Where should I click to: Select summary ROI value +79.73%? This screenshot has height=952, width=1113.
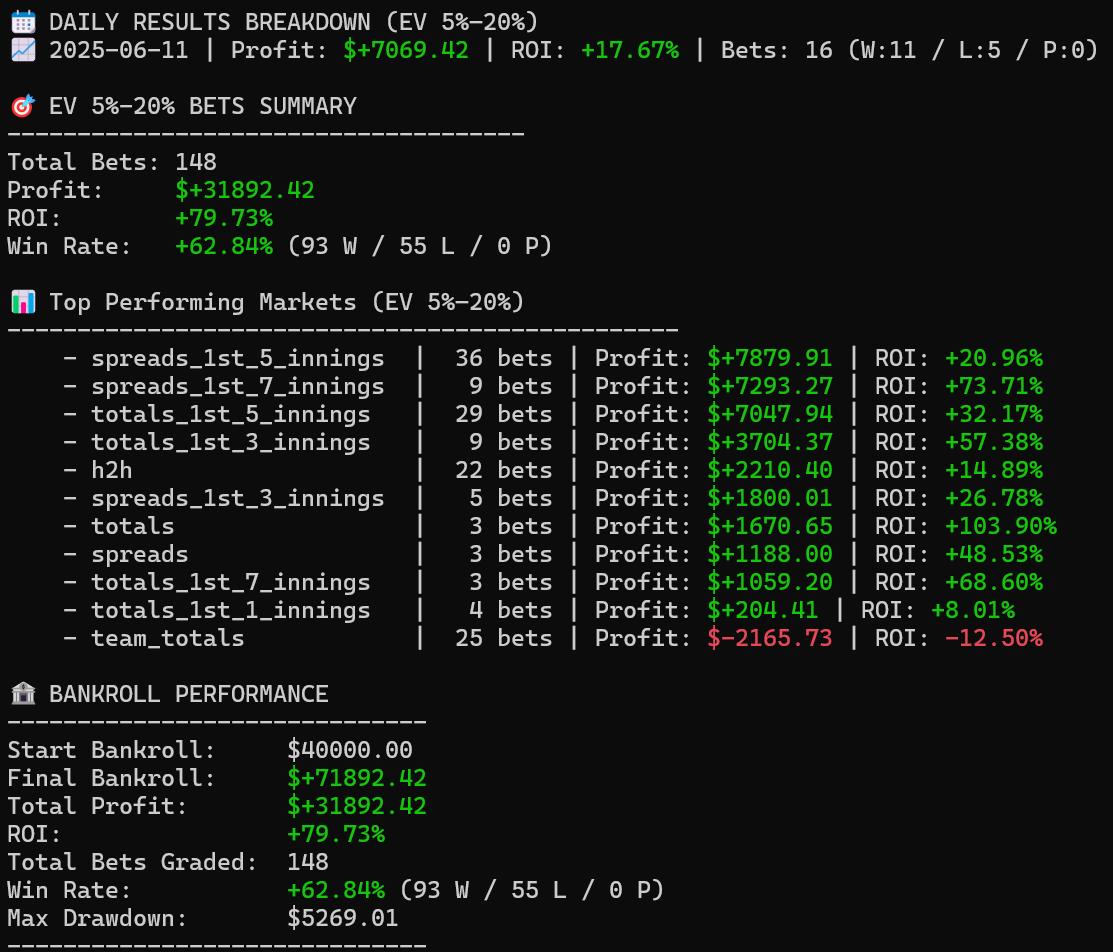click(x=224, y=218)
